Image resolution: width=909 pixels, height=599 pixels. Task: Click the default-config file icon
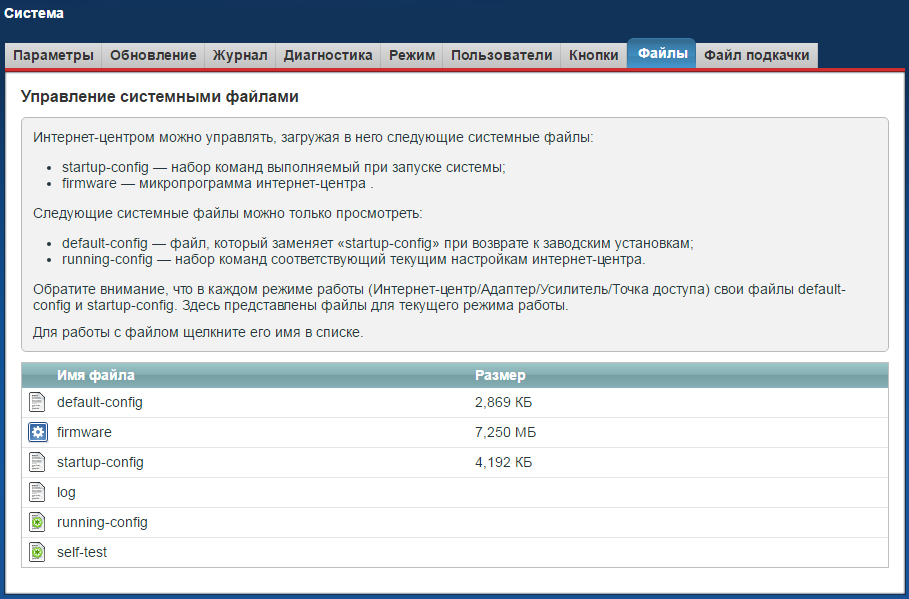38,402
